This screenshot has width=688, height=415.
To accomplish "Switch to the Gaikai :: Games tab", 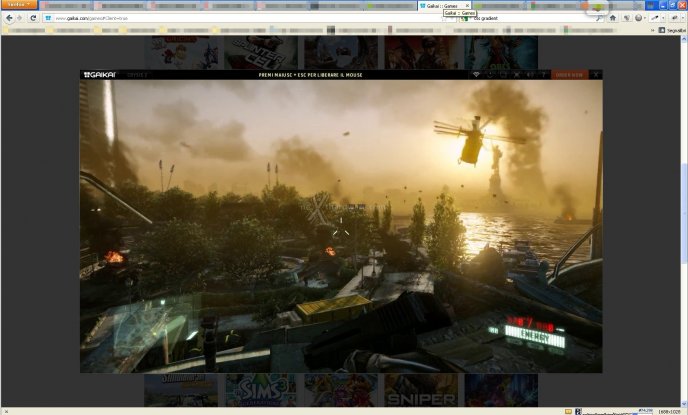I will point(442,6).
